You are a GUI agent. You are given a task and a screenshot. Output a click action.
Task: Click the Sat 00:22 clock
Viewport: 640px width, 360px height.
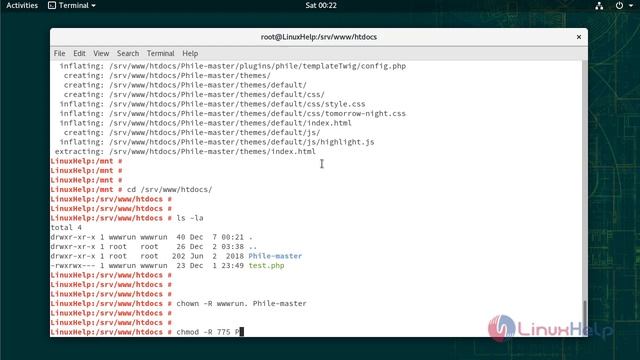click(321, 5)
